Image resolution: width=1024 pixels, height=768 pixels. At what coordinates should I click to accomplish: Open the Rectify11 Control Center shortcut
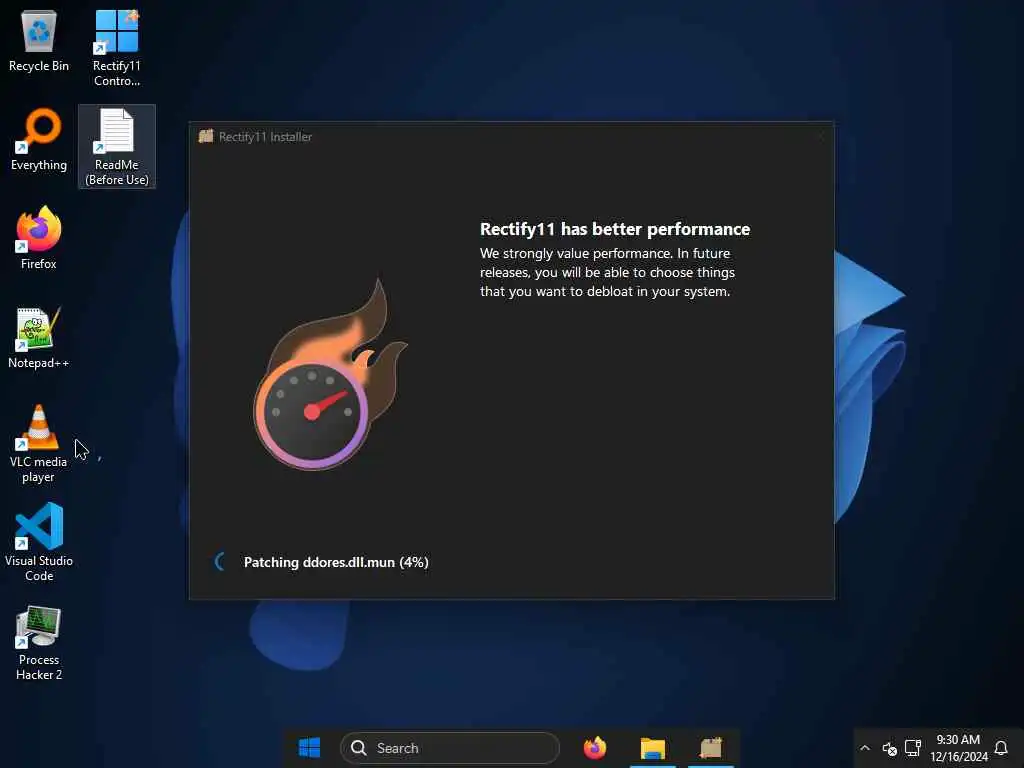point(116,49)
